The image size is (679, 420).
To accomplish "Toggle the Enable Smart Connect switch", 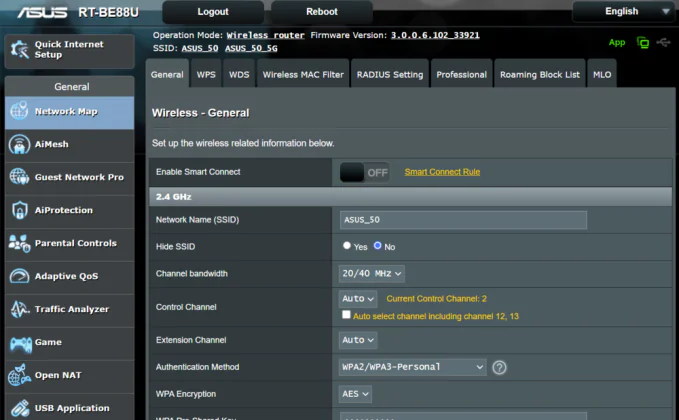I will click(364, 172).
